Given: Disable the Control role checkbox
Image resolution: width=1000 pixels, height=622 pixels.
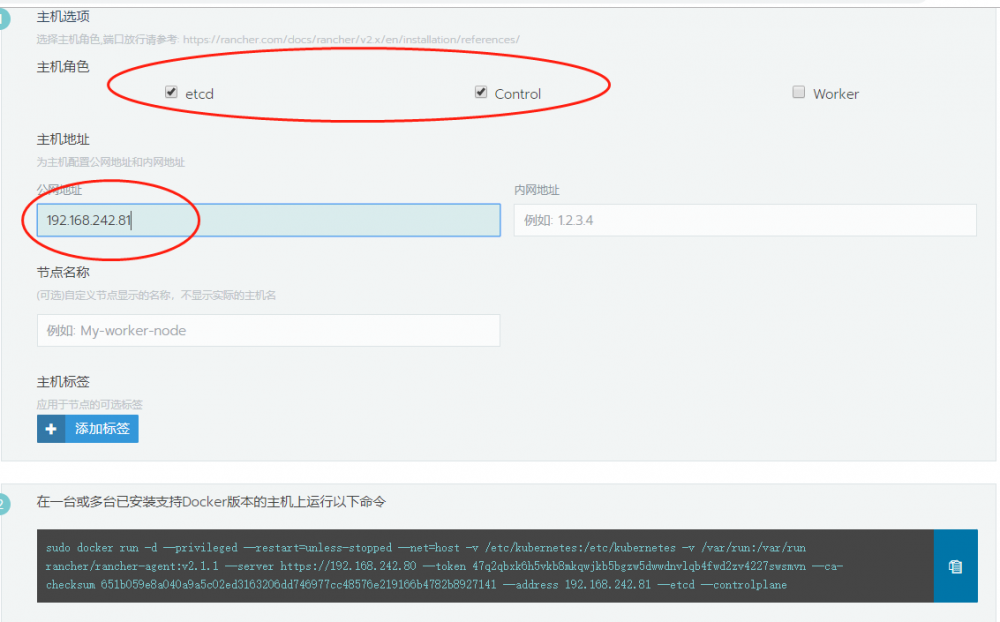Looking at the screenshot, I should pos(480,92).
